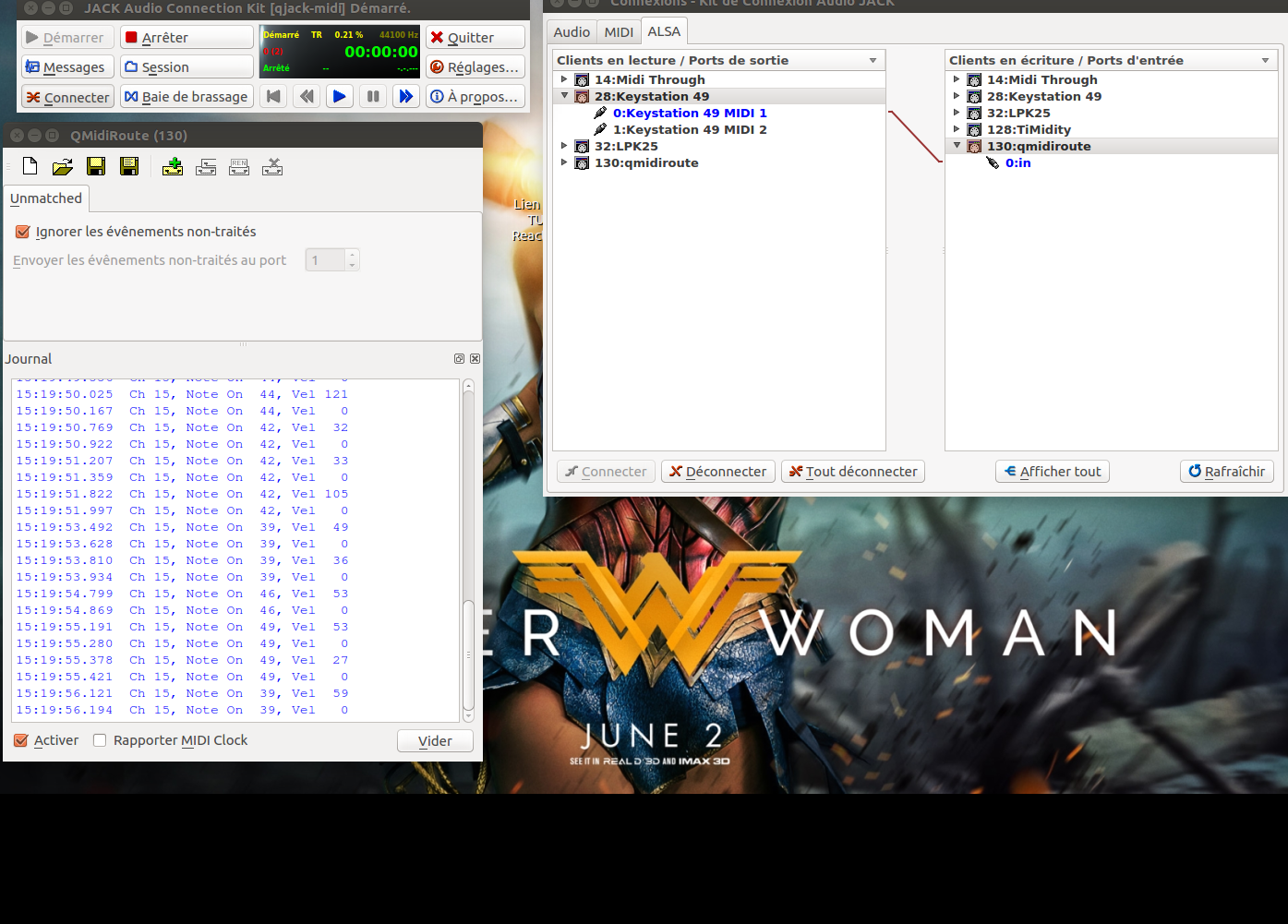1288x924 pixels.
Task: Click the plug icon beside 1:Keystation 49 MIDI 2
Action: [600, 130]
